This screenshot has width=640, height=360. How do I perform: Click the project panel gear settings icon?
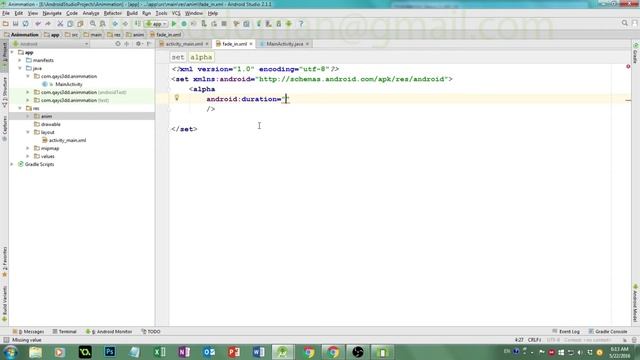tap(138, 44)
